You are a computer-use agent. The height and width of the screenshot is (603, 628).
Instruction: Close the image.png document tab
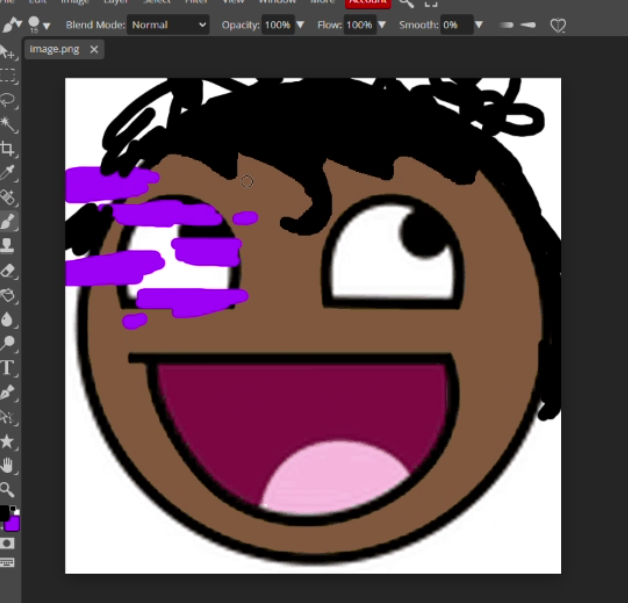94,49
